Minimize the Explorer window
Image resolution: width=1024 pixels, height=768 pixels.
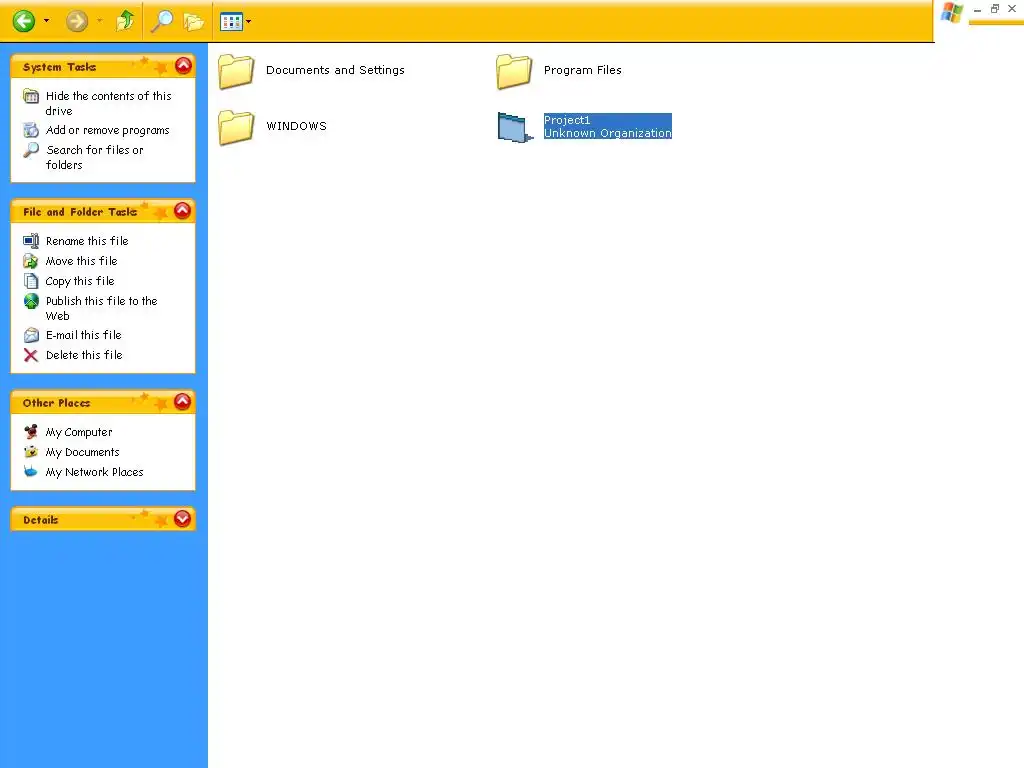(x=977, y=9)
